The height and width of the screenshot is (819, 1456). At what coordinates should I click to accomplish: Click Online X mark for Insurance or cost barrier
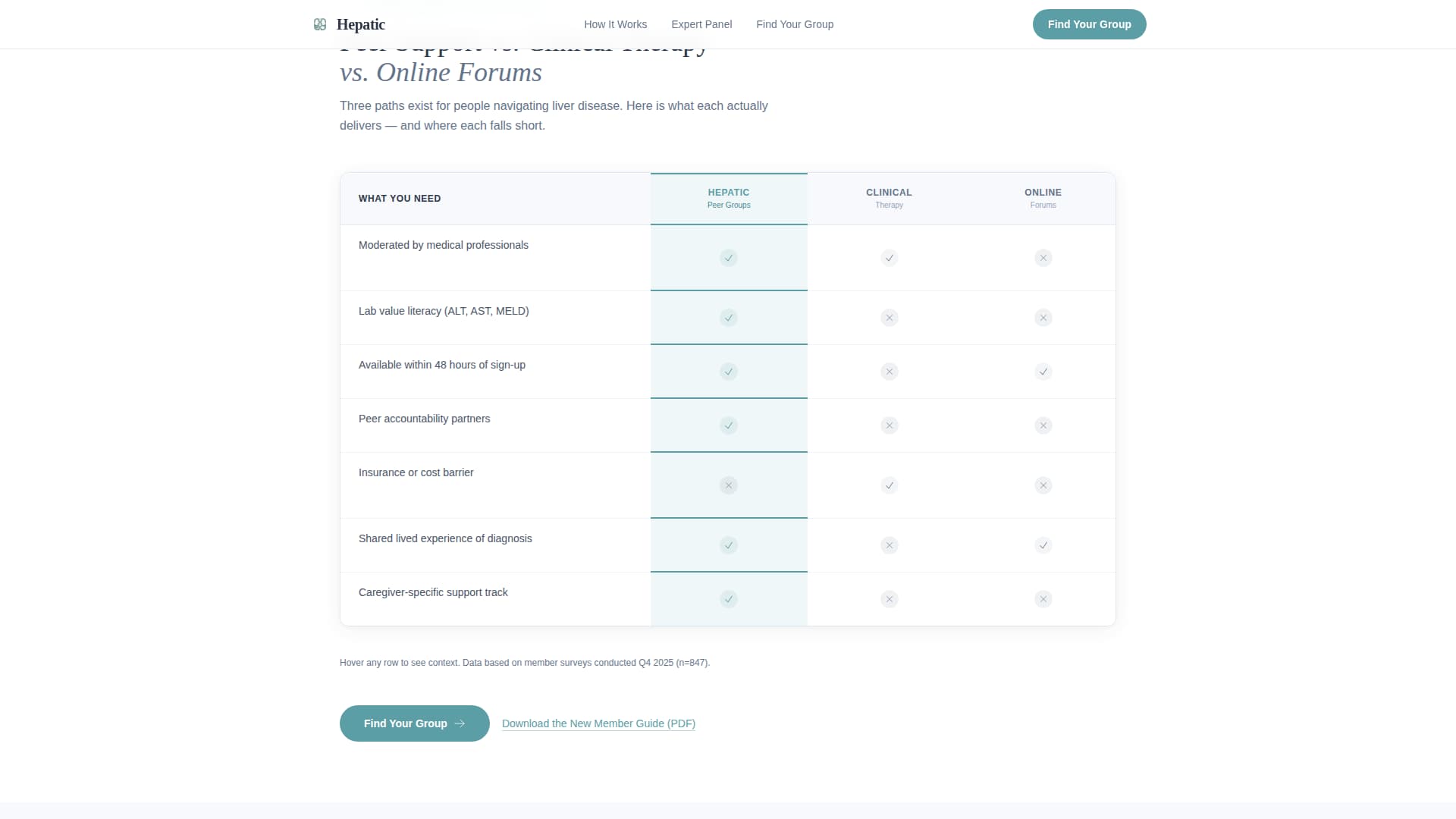click(1043, 485)
